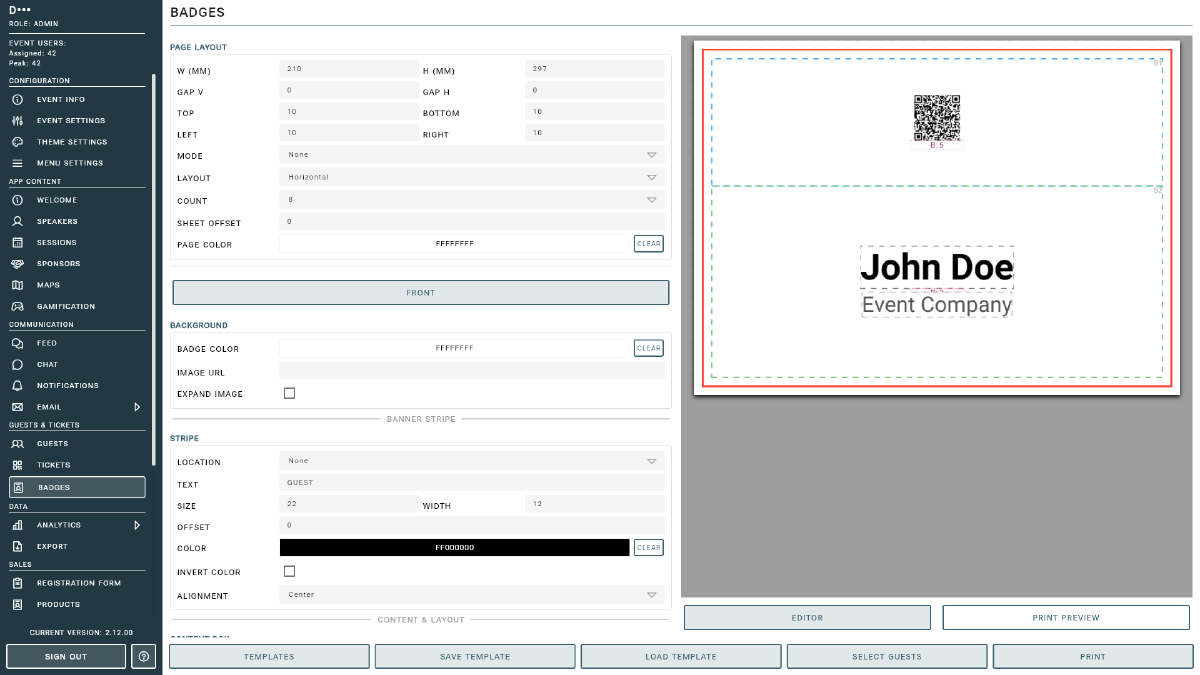Click the Guests people icon
Viewport: 1200px width, 675px height.
[17, 444]
